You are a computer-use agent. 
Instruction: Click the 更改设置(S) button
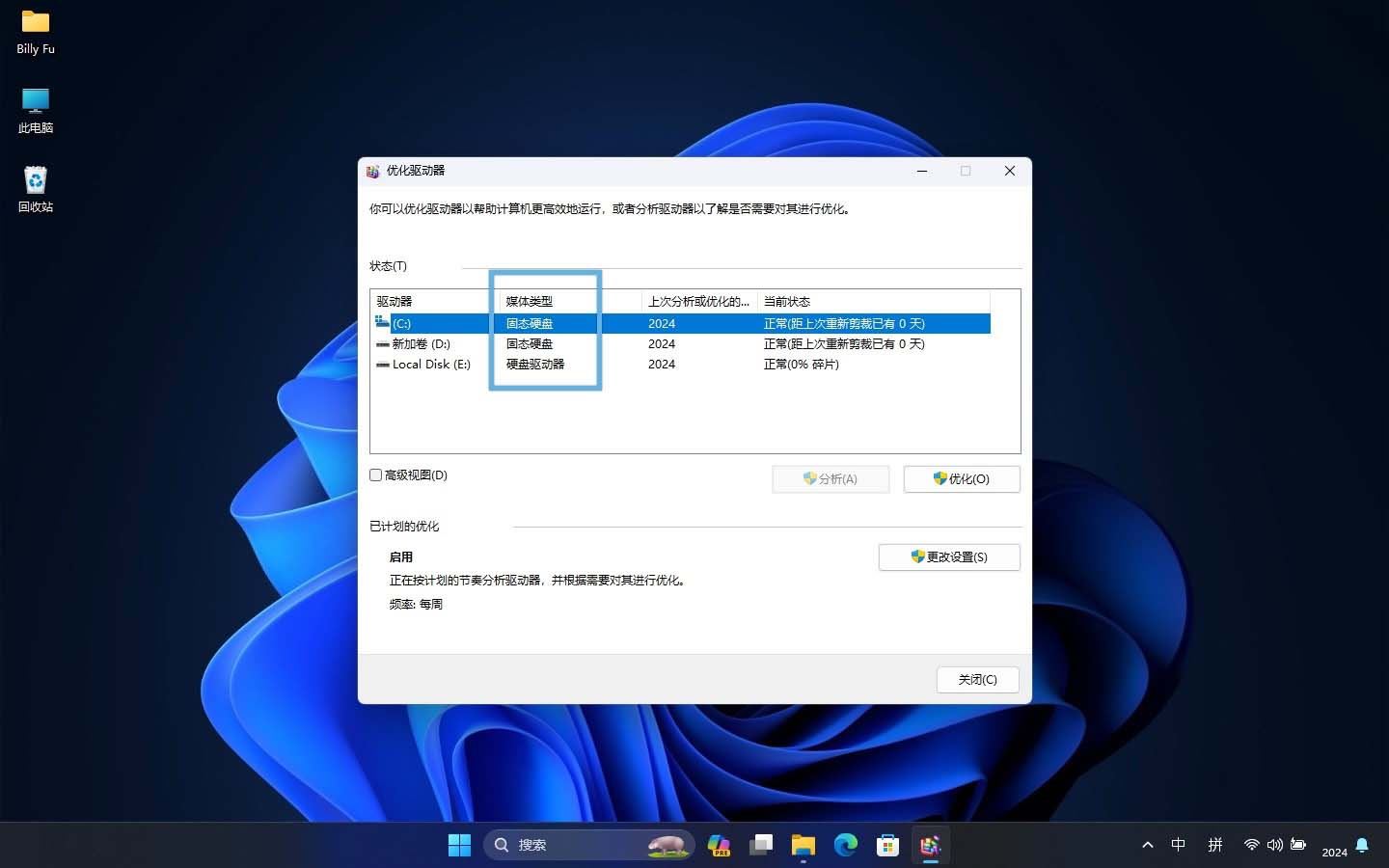949,557
